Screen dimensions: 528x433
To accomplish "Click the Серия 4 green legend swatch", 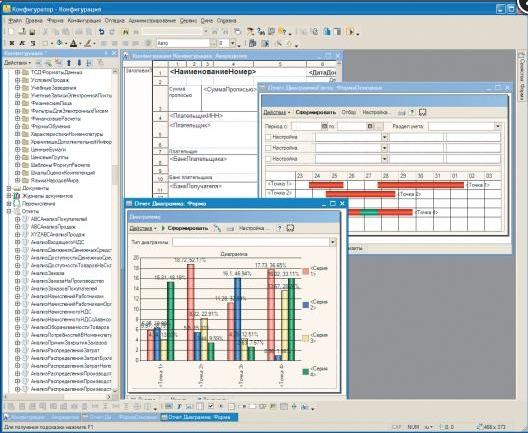I will click(x=305, y=372).
